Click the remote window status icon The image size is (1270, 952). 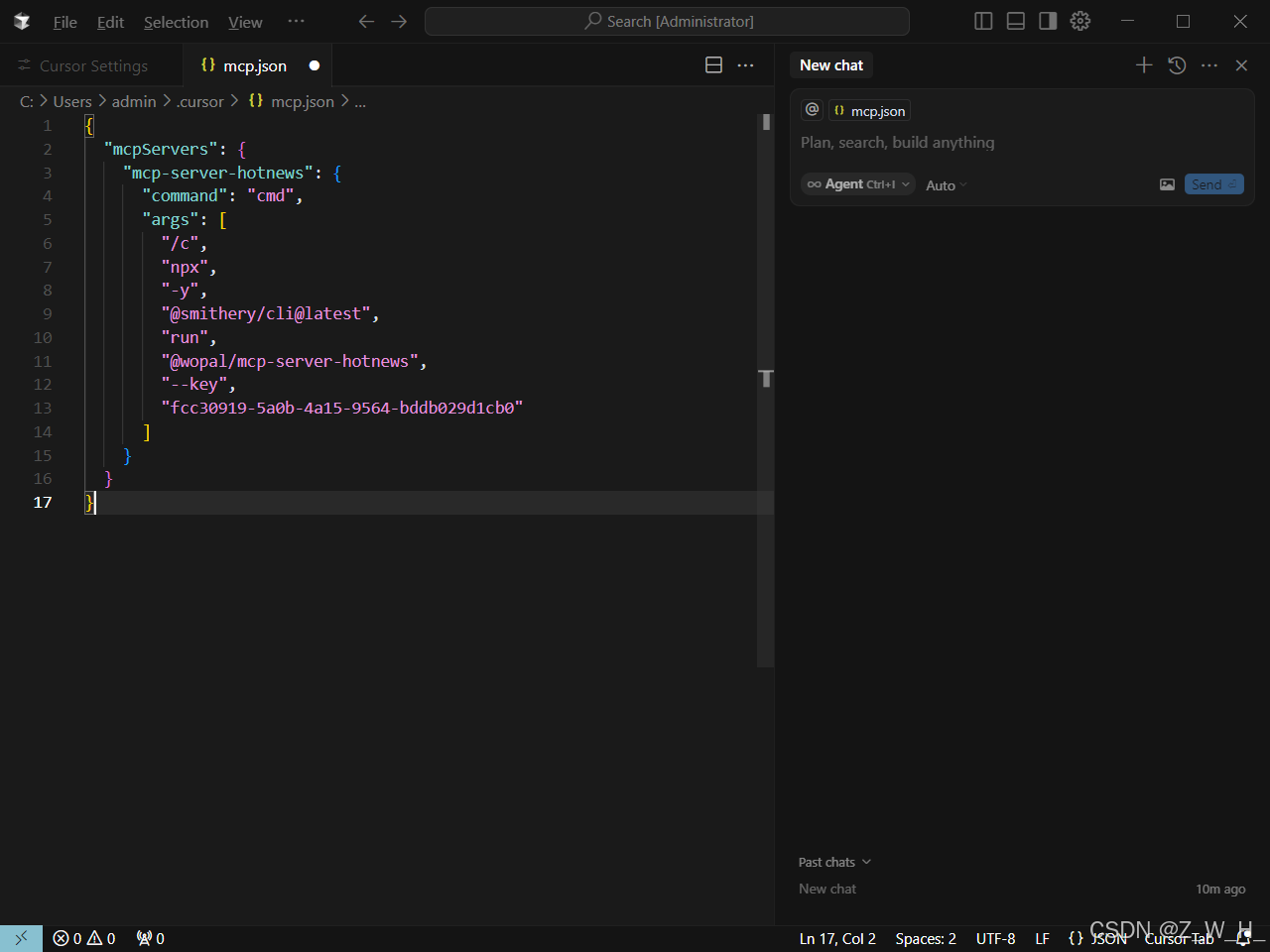click(21, 938)
